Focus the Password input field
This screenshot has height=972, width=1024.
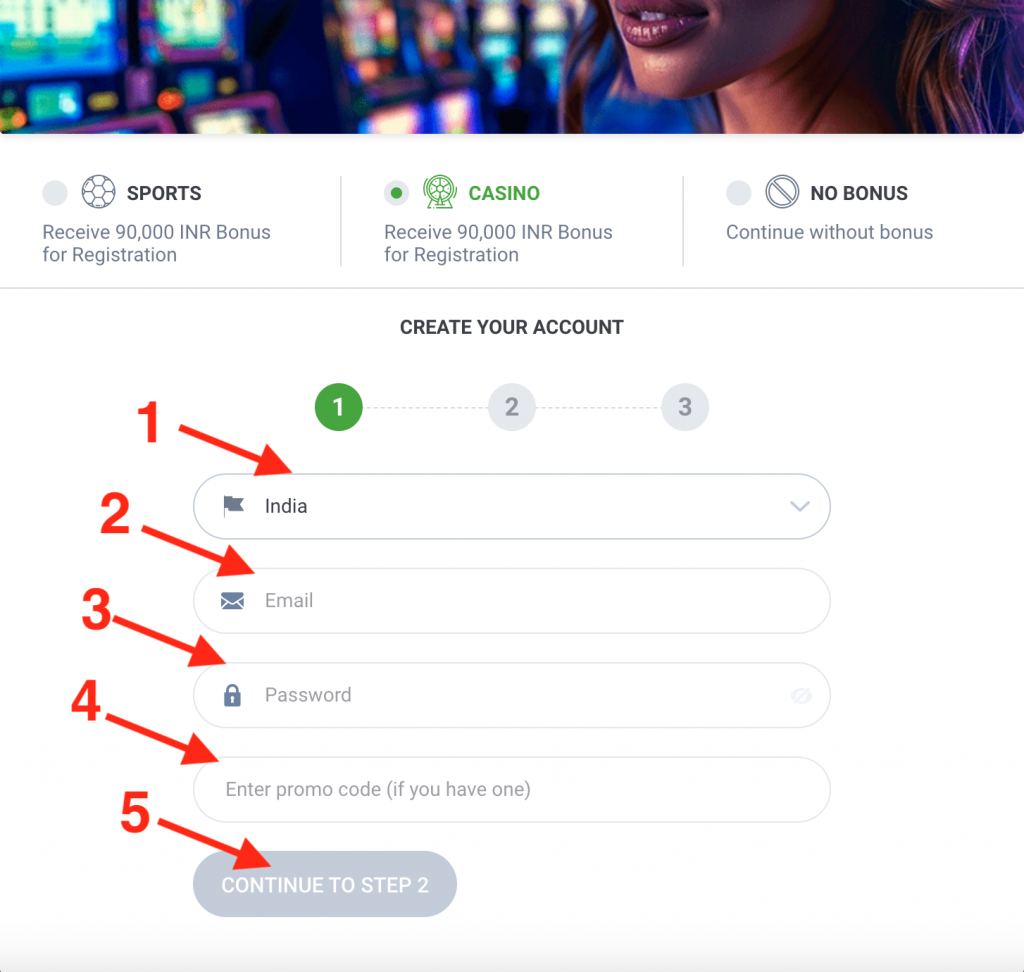point(512,695)
